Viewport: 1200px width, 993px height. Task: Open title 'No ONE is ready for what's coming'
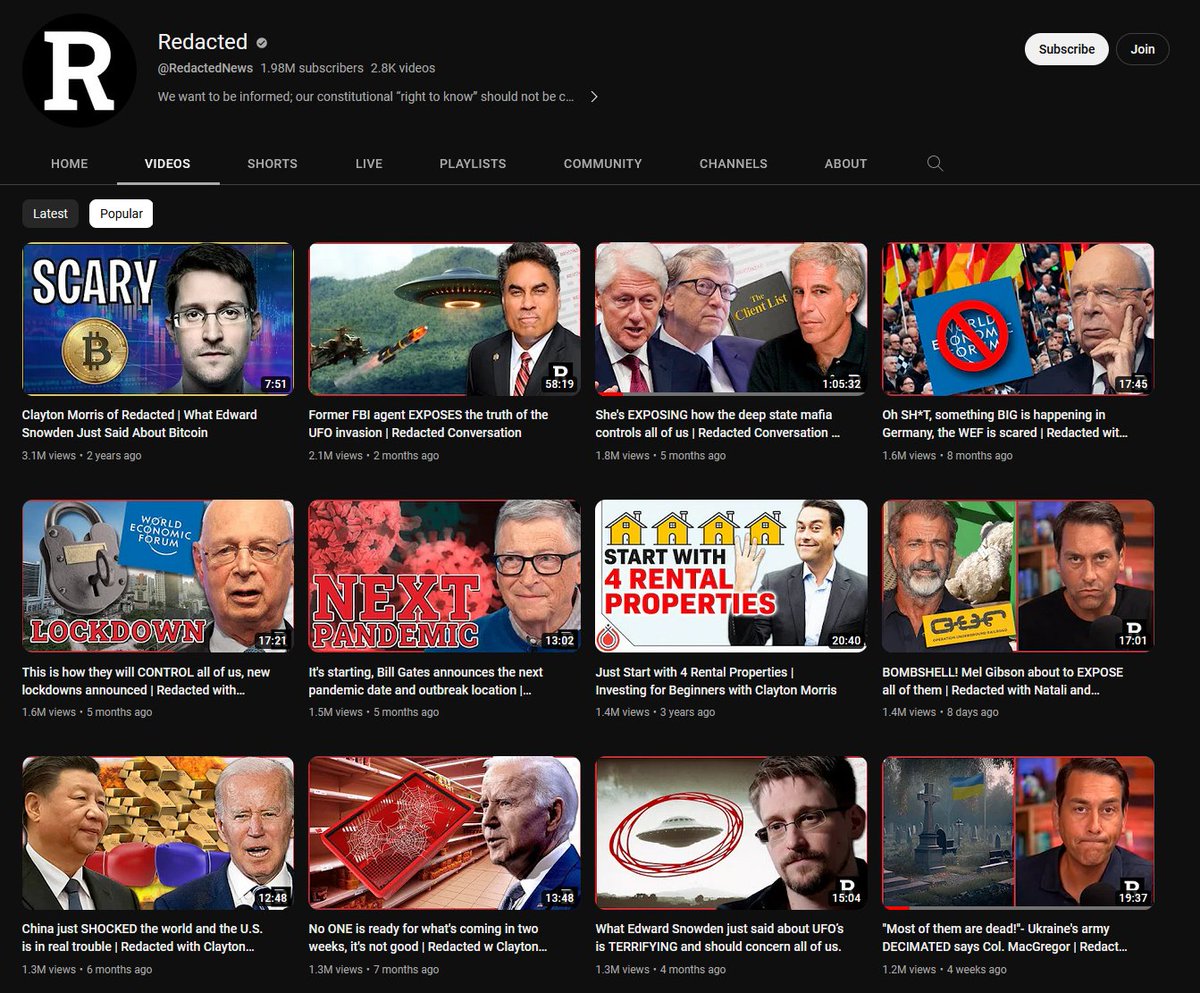[428, 938]
